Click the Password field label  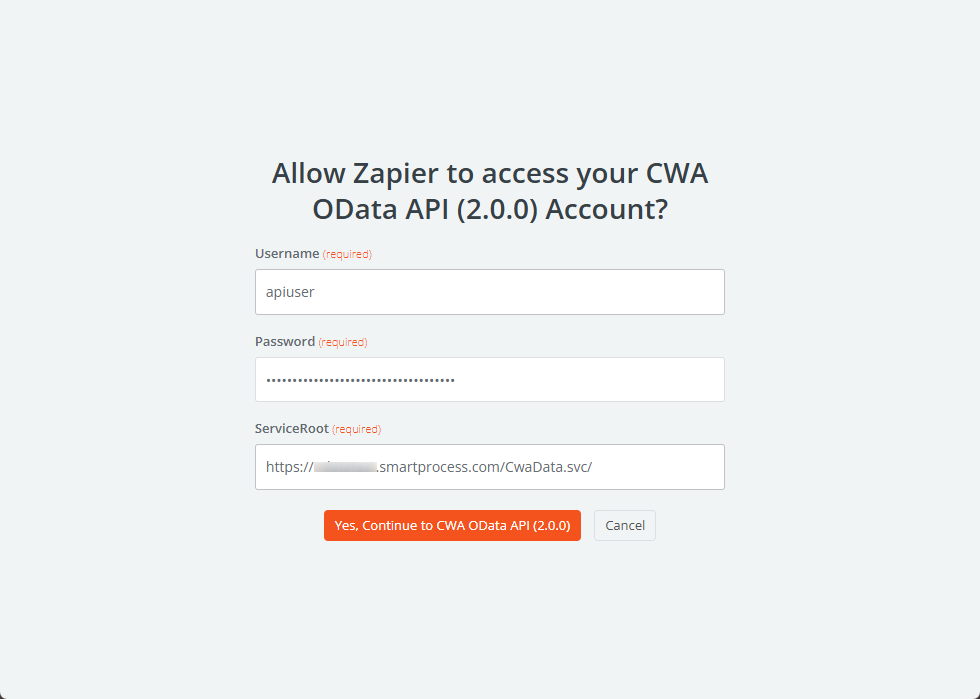click(x=285, y=342)
